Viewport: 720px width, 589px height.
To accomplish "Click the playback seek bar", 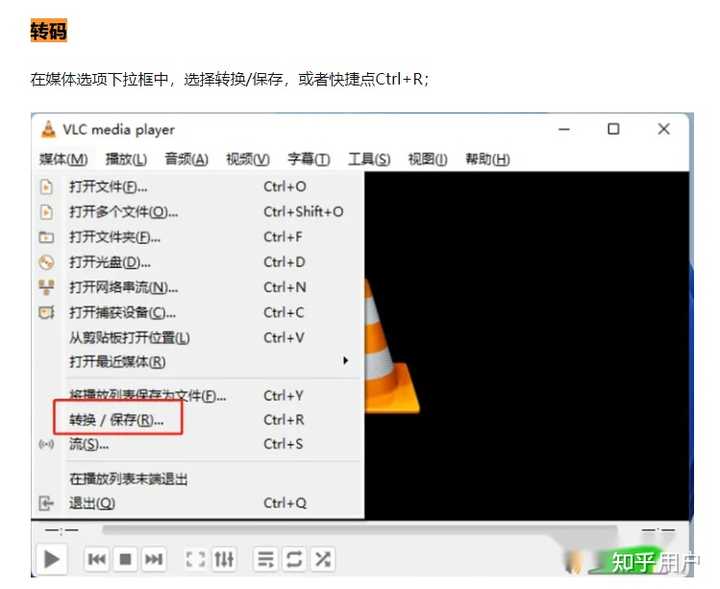I will pyautogui.click(x=360, y=531).
